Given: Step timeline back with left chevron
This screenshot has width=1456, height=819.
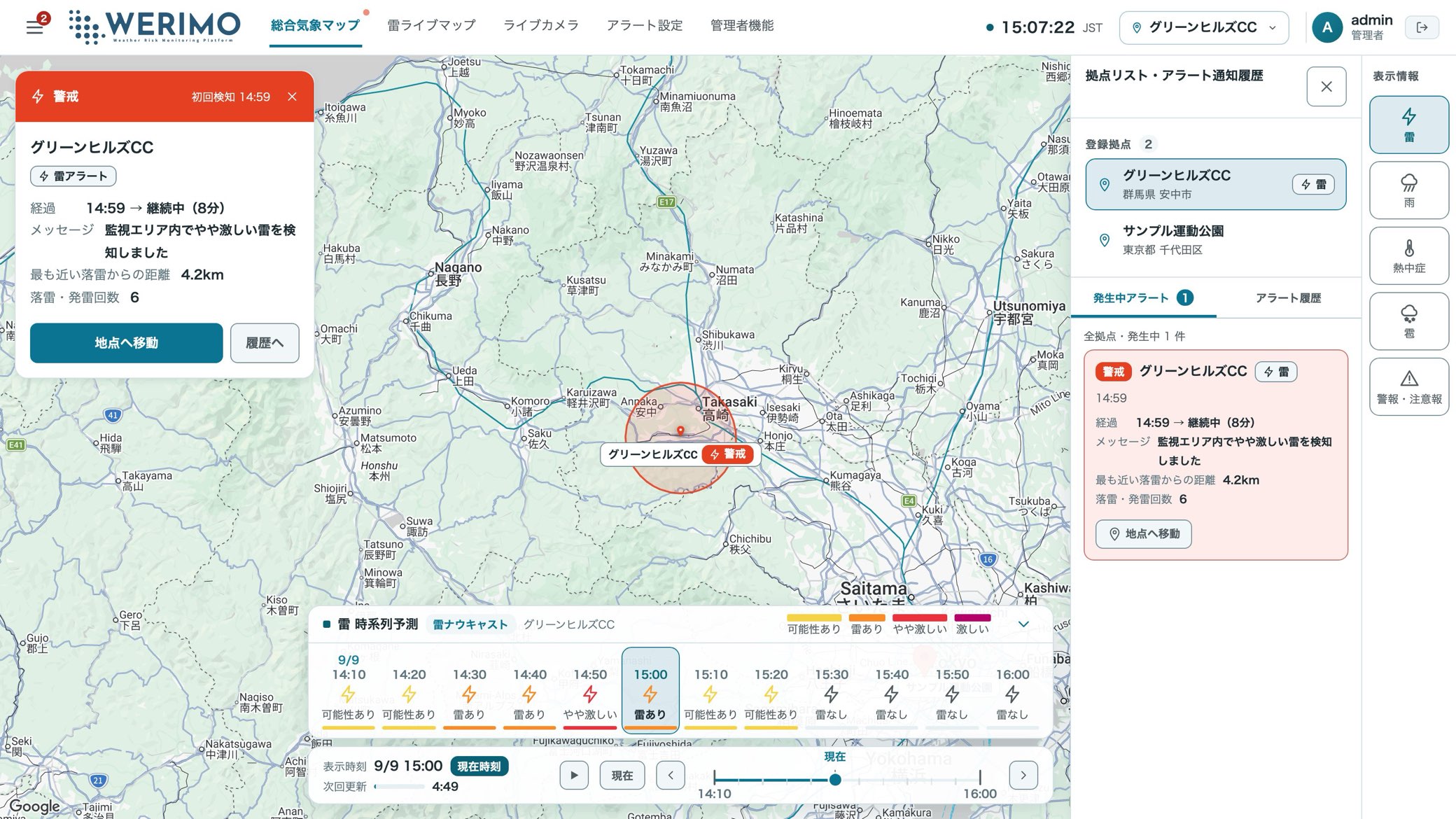Looking at the screenshot, I should click(x=671, y=775).
